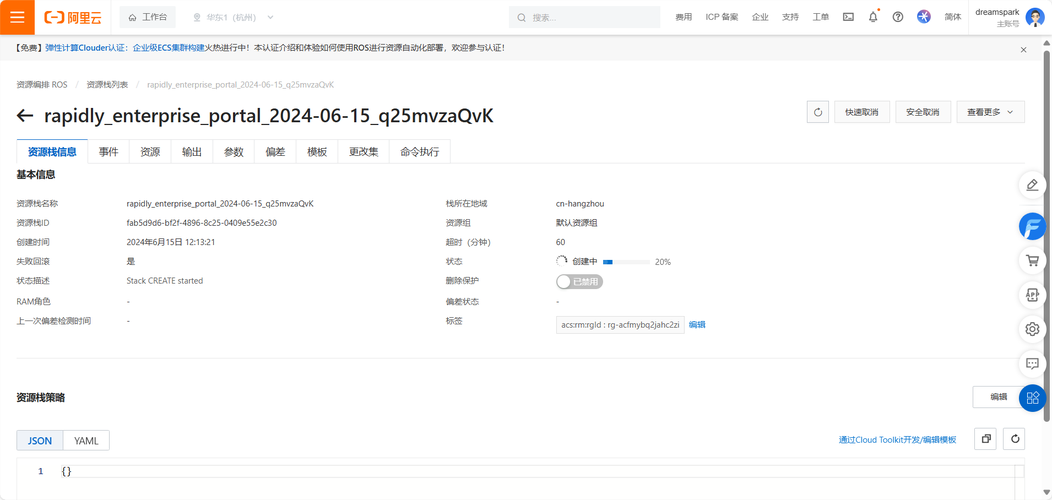Open the 工单 menu
Image resolution: width=1052 pixels, height=500 pixels.
pyautogui.click(x=821, y=17)
